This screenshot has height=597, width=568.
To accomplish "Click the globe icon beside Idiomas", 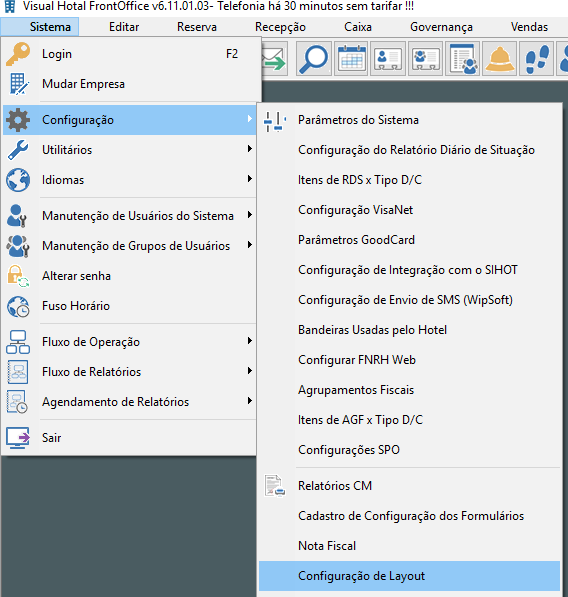I will tap(18, 180).
